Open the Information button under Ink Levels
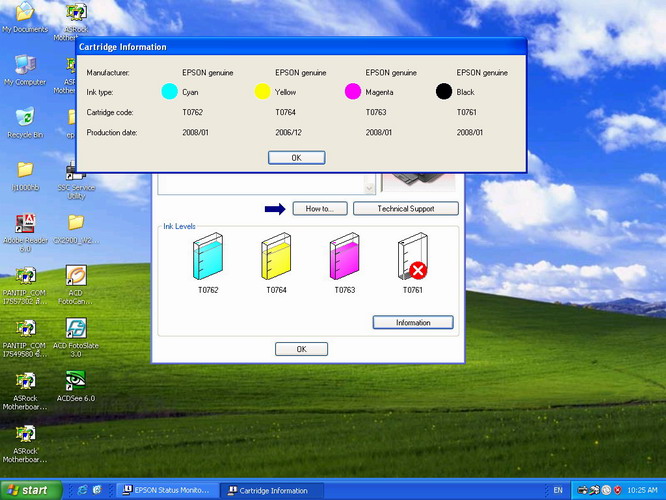The image size is (666, 500). [413, 322]
